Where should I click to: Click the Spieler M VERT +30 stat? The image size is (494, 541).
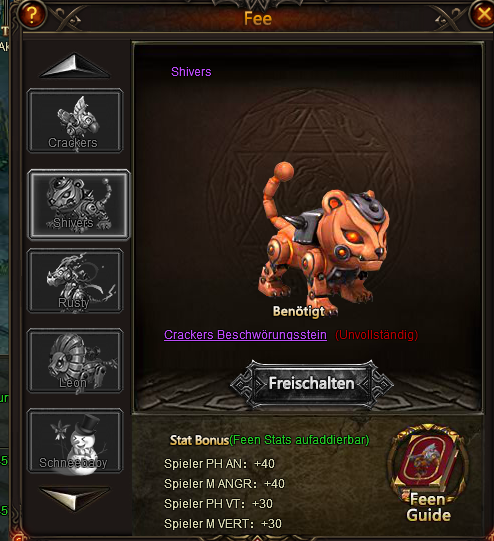click(x=223, y=524)
